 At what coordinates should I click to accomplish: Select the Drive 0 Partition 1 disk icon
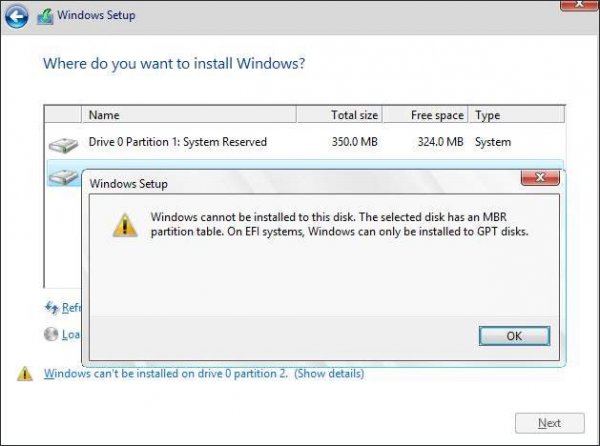(x=64, y=145)
